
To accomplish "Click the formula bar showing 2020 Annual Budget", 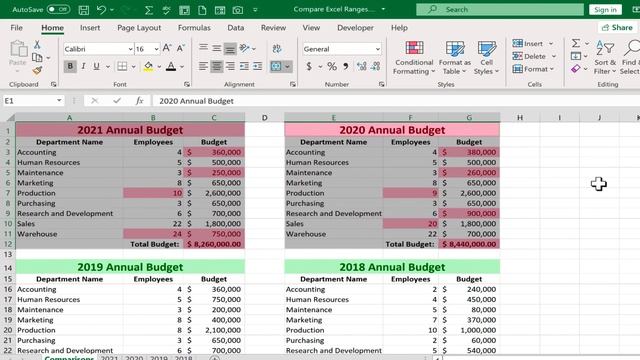I will 395,101.
